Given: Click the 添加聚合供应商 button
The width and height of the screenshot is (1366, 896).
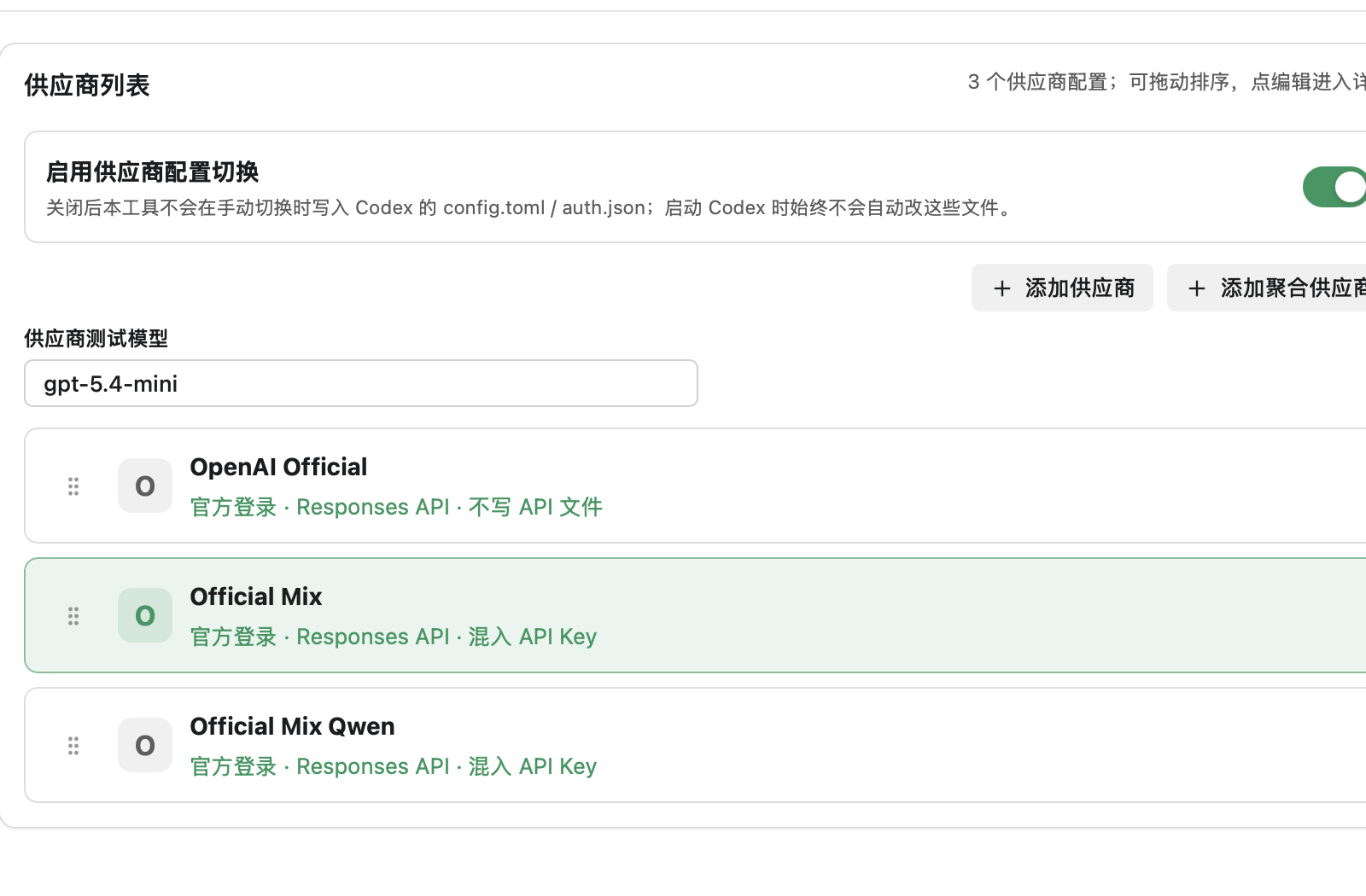Looking at the screenshot, I should tap(1268, 288).
